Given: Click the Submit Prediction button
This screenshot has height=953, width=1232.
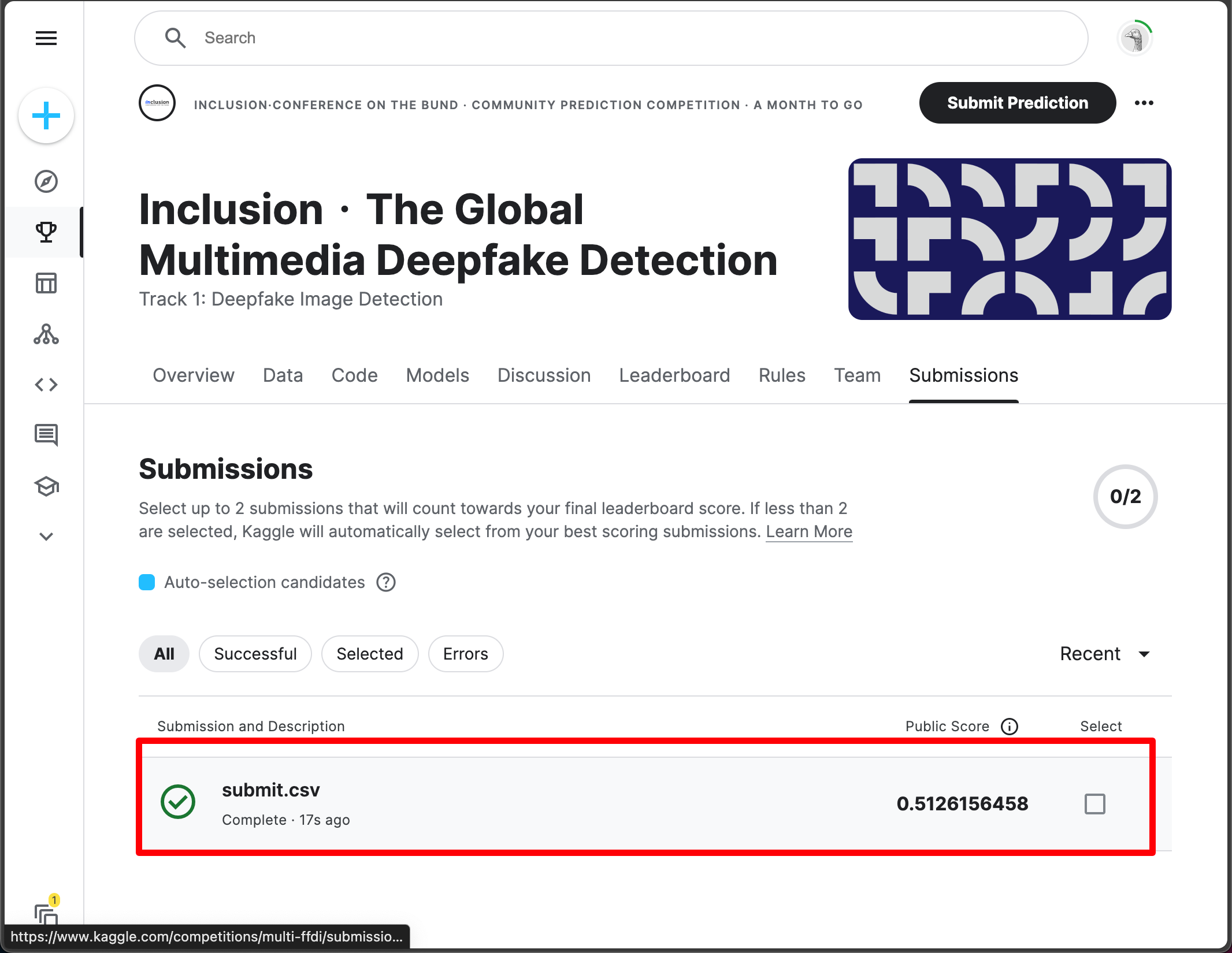Looking at the screenshot, I should point(1017,103).
